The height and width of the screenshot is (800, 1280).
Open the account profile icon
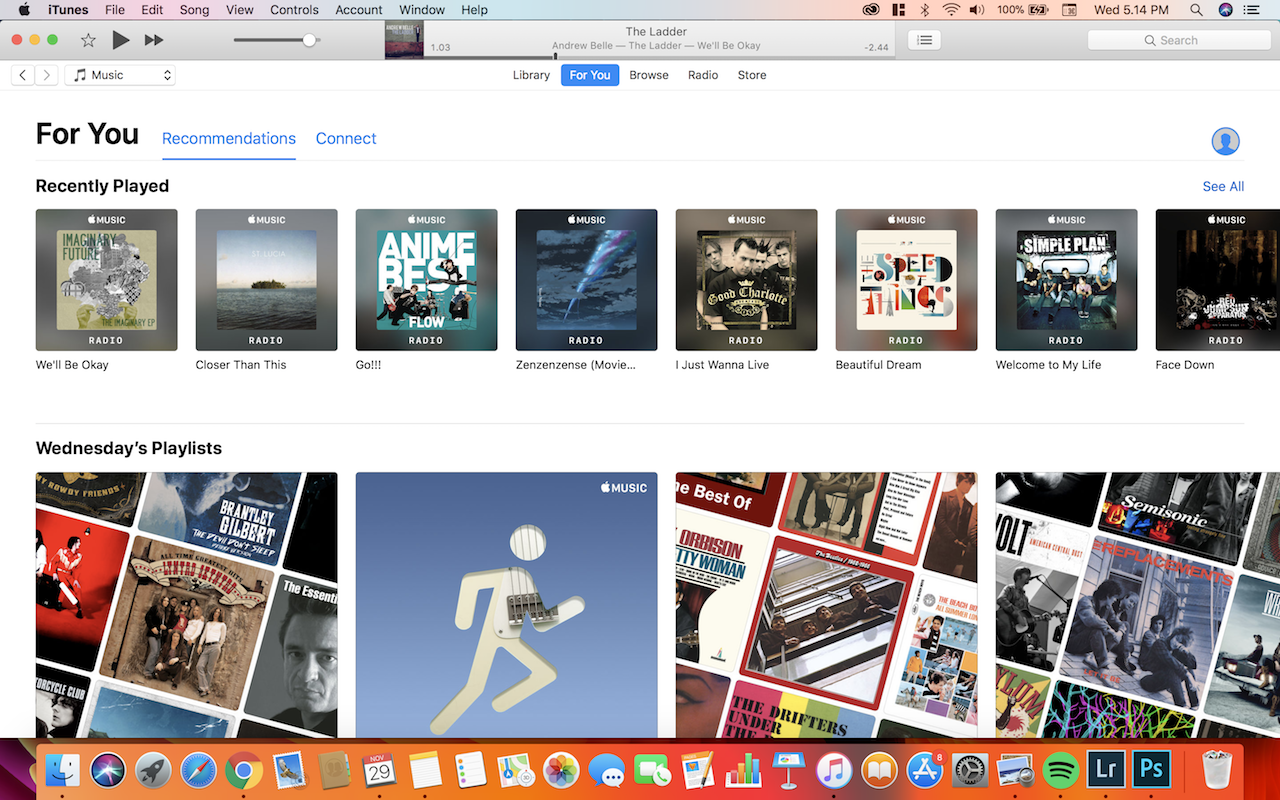pyautogui.click(x=1225, y=141)
